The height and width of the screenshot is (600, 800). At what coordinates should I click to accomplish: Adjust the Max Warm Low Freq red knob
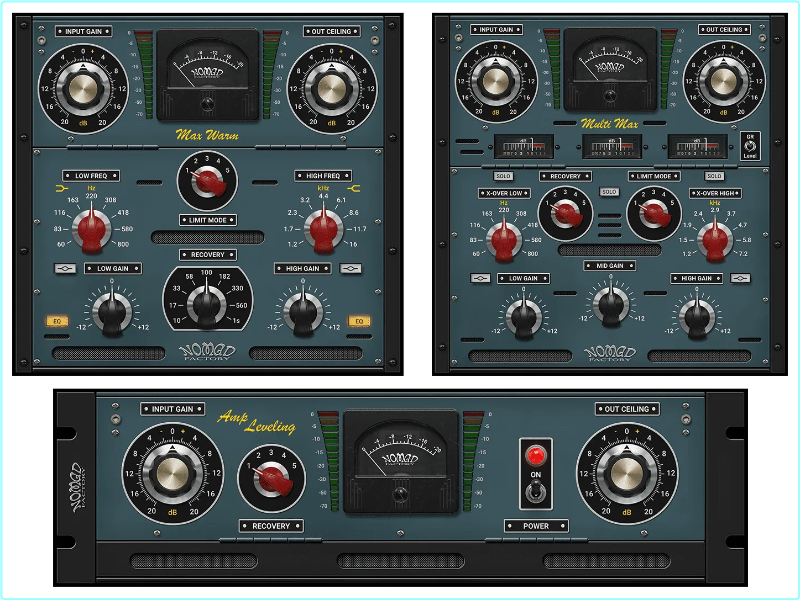(91, 228)
